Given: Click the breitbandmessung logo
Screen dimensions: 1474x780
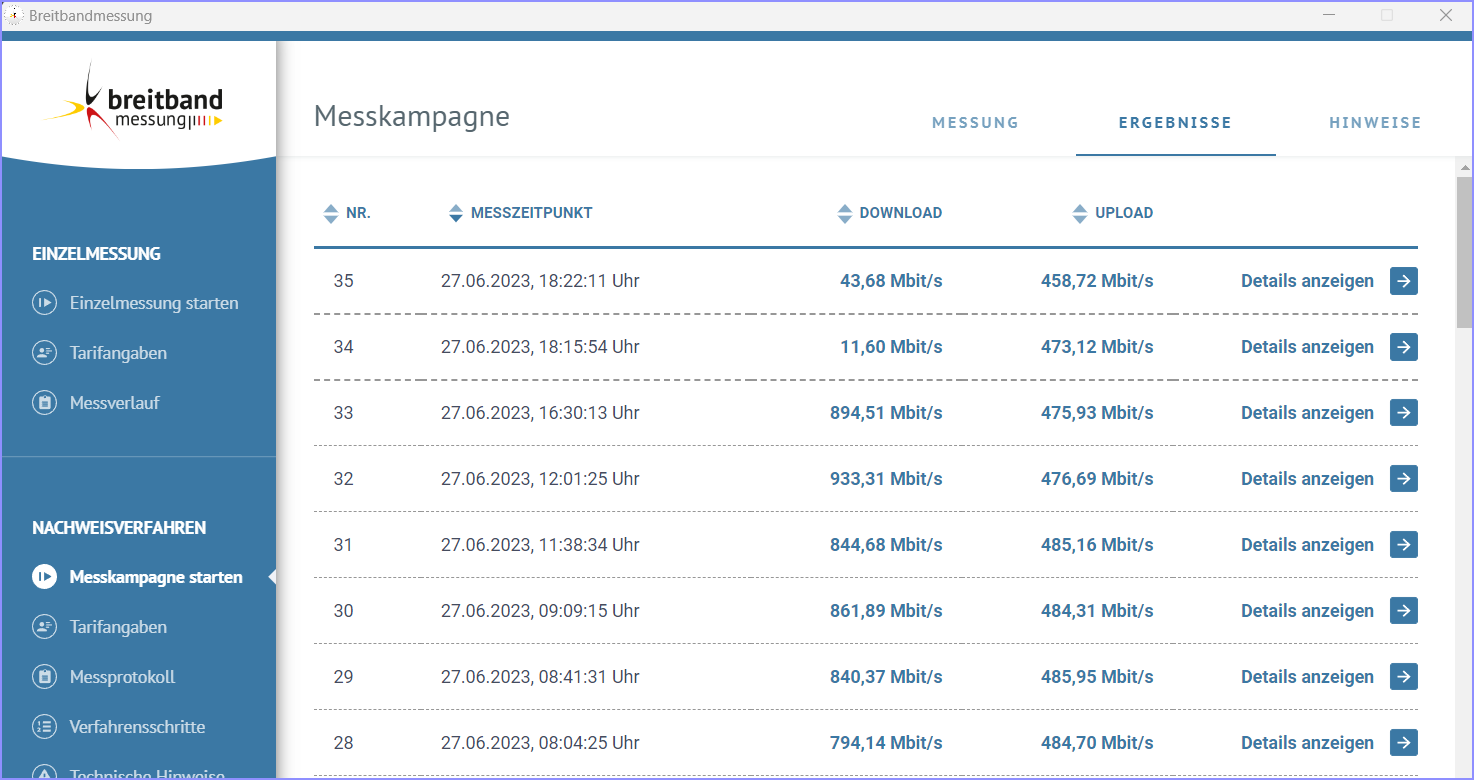Looking at the screenshot, I should [x=135, y=101].
